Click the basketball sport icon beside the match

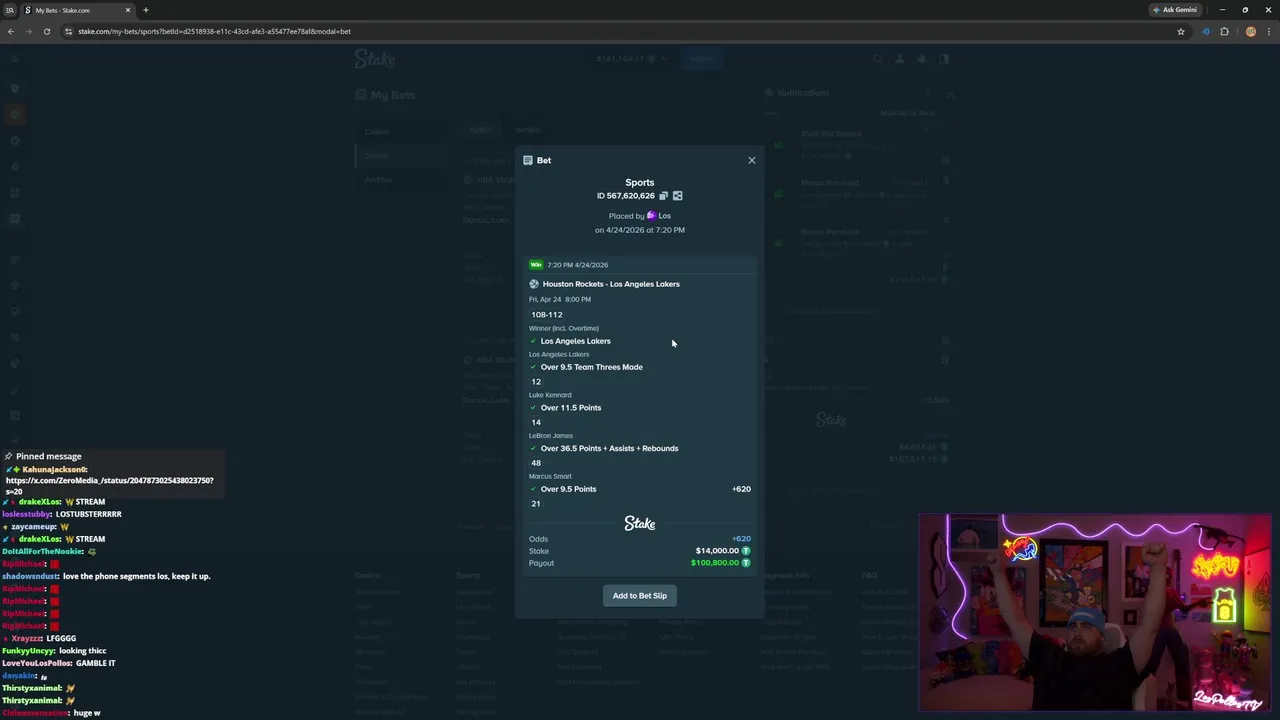[x=534, y=284]
